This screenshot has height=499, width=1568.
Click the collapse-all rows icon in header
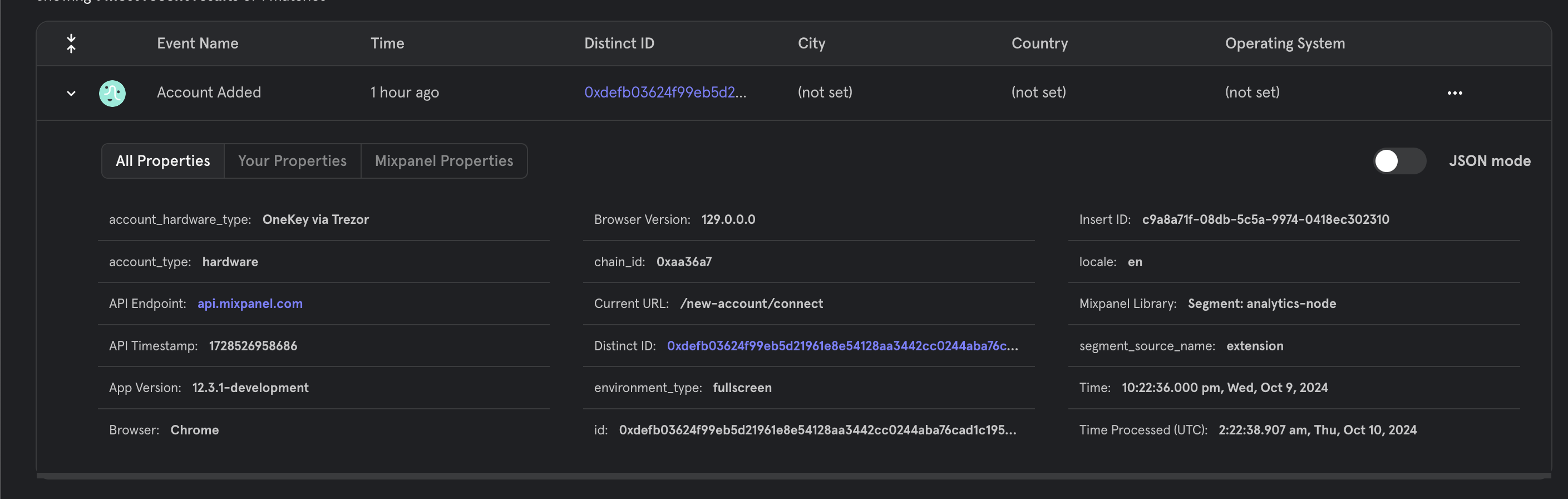[x=71, y=43]
